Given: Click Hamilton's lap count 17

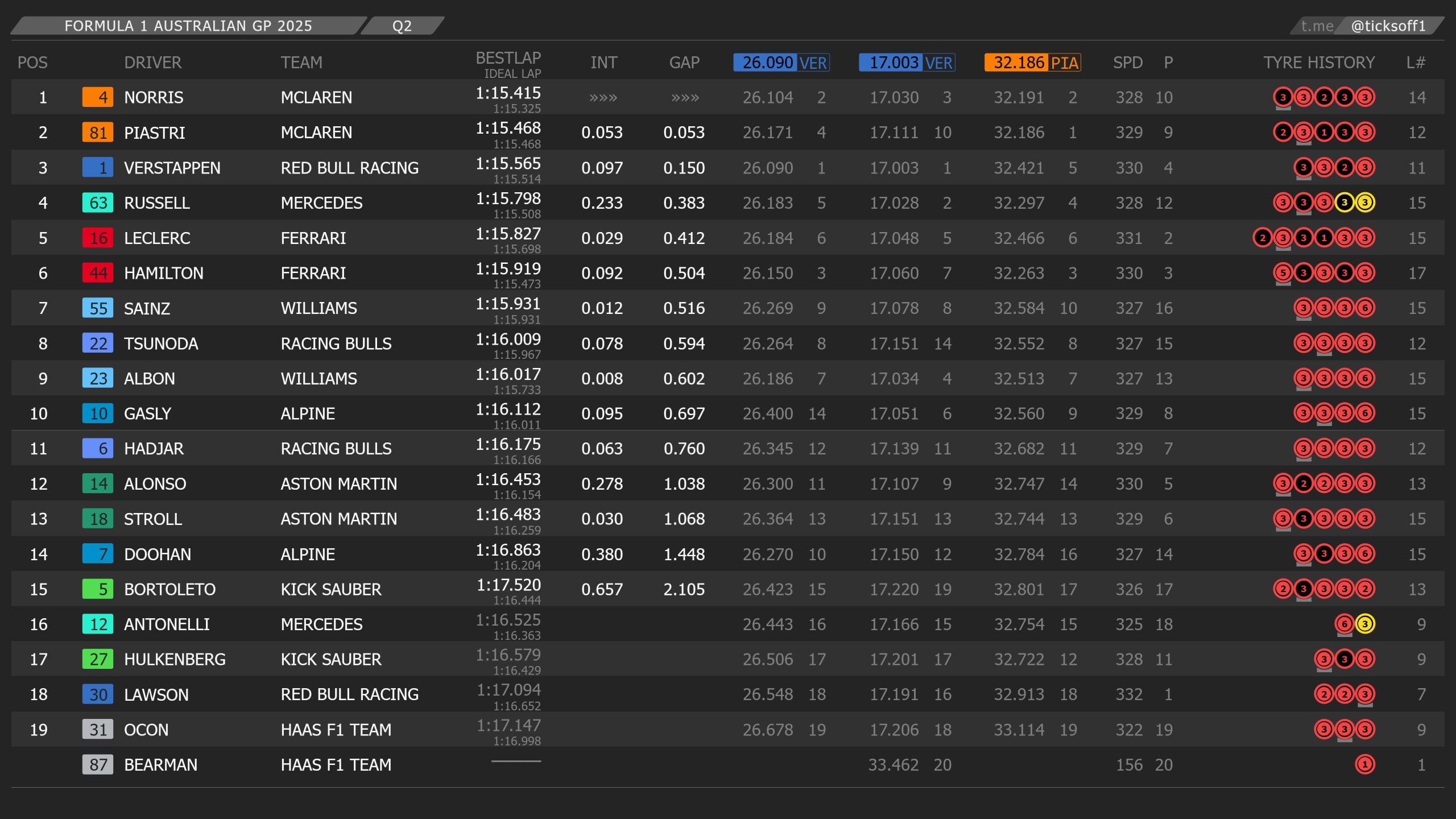Looking at the screenshot, I should tap(1417, 273).
